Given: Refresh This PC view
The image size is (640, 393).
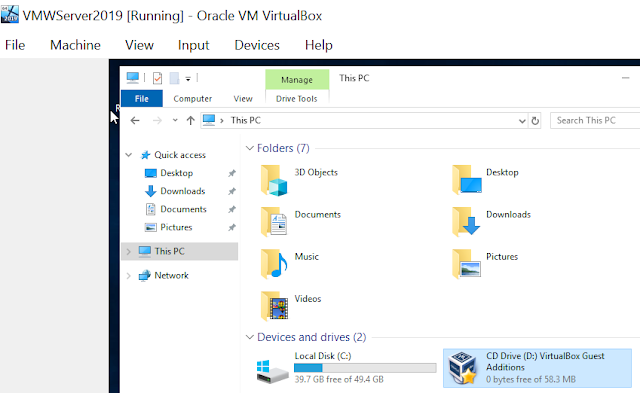Looking at the screenshot, I should [535, 121].
